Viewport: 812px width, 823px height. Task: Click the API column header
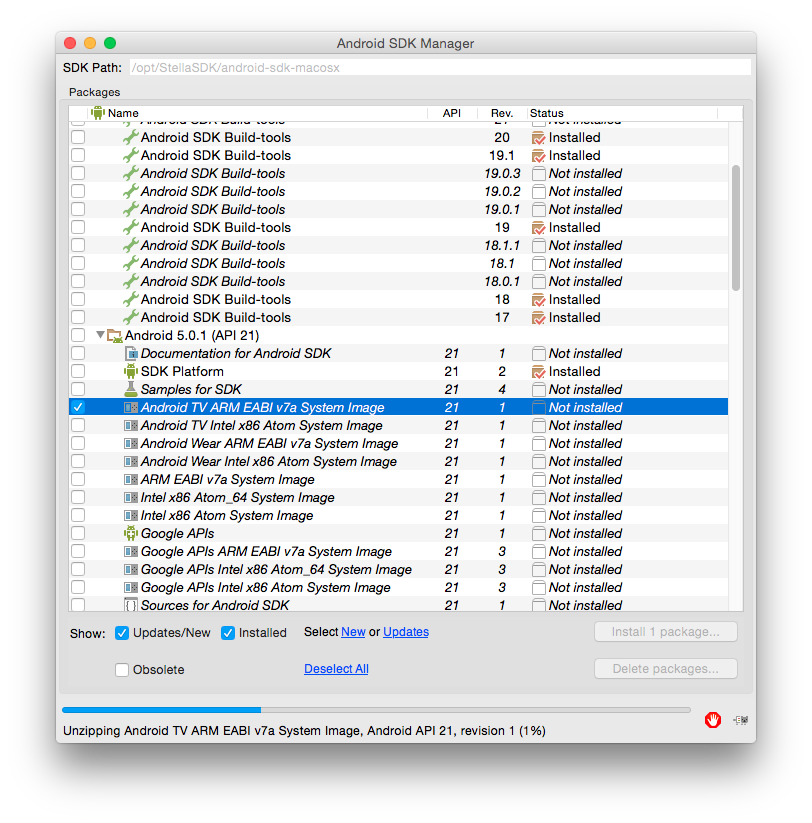452,113
